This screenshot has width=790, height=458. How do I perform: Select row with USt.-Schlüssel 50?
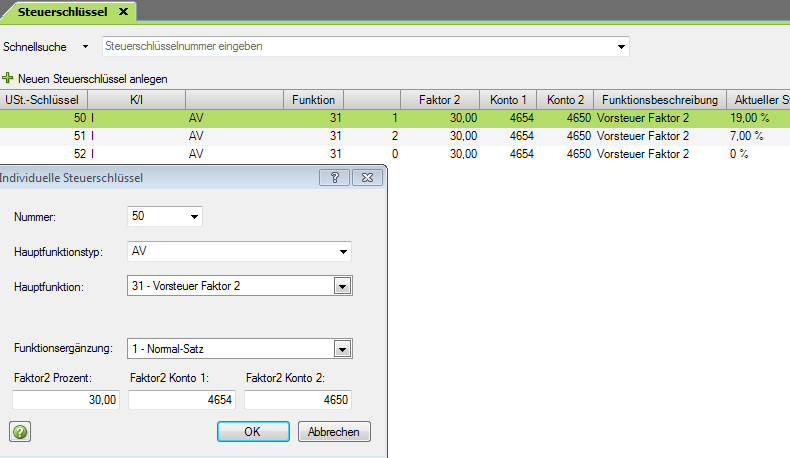[x=395, y=118]
